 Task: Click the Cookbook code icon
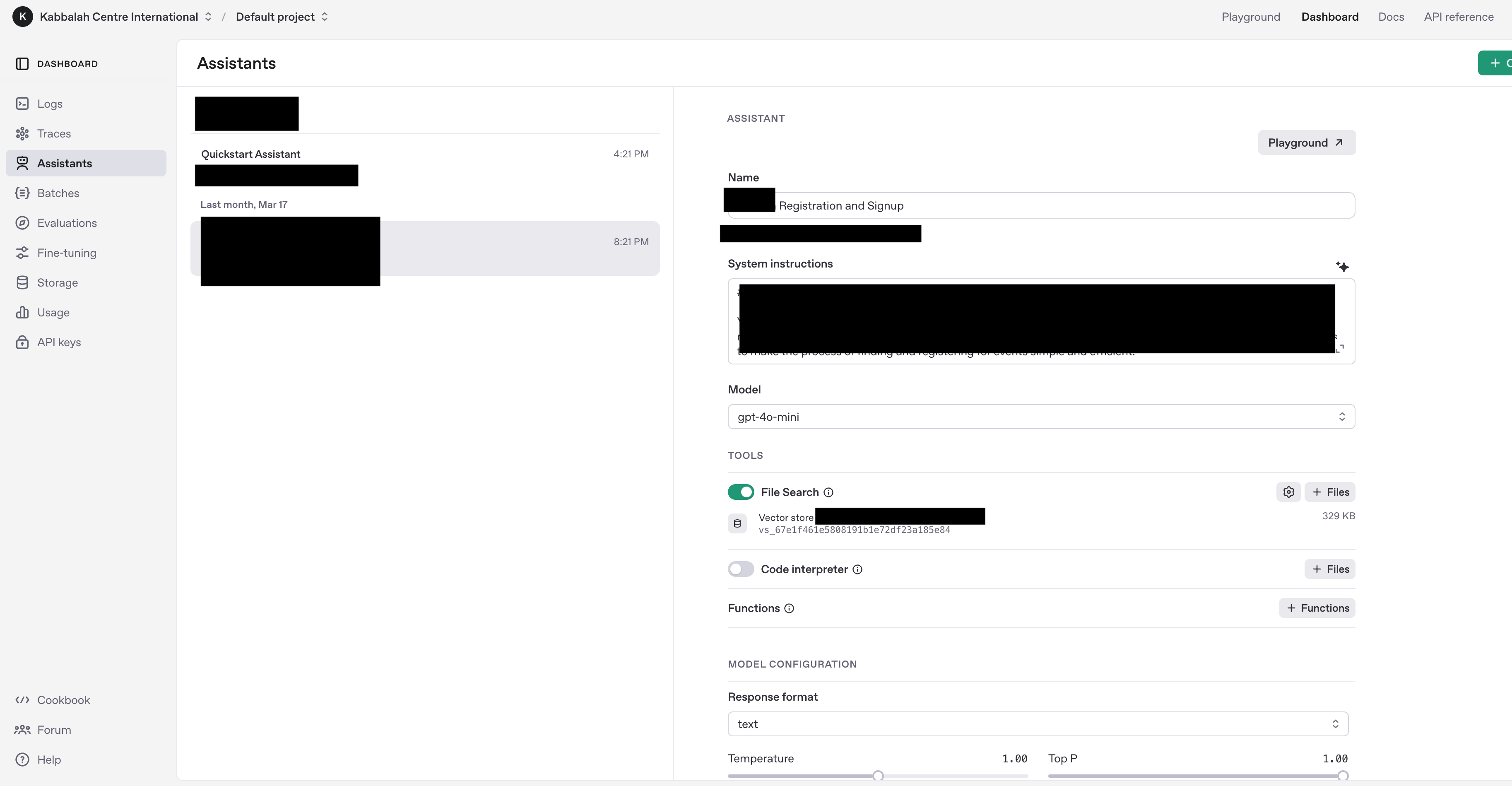[x=22, y=700]
